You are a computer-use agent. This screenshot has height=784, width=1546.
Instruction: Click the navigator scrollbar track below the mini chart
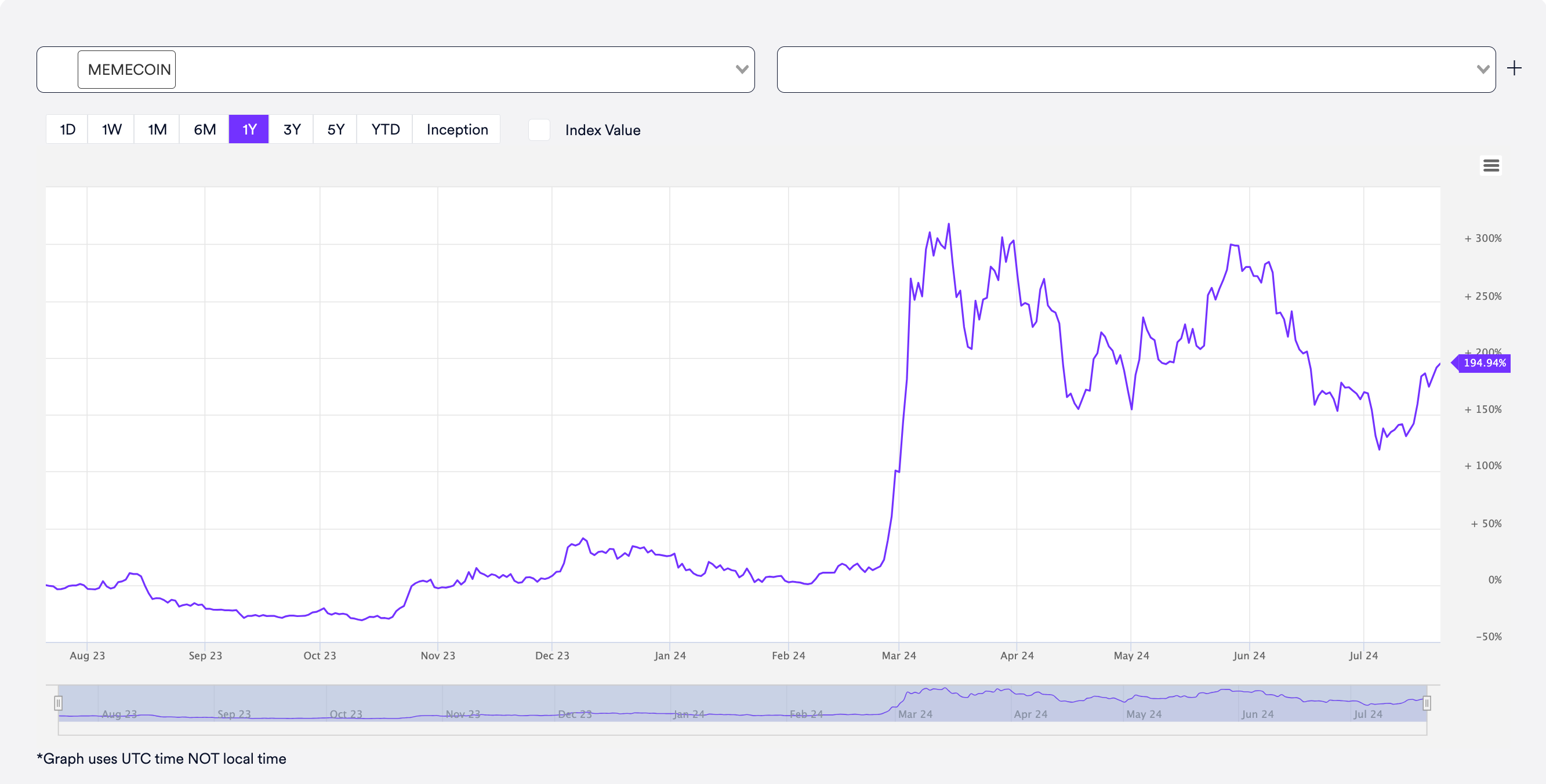click(742, 728)
